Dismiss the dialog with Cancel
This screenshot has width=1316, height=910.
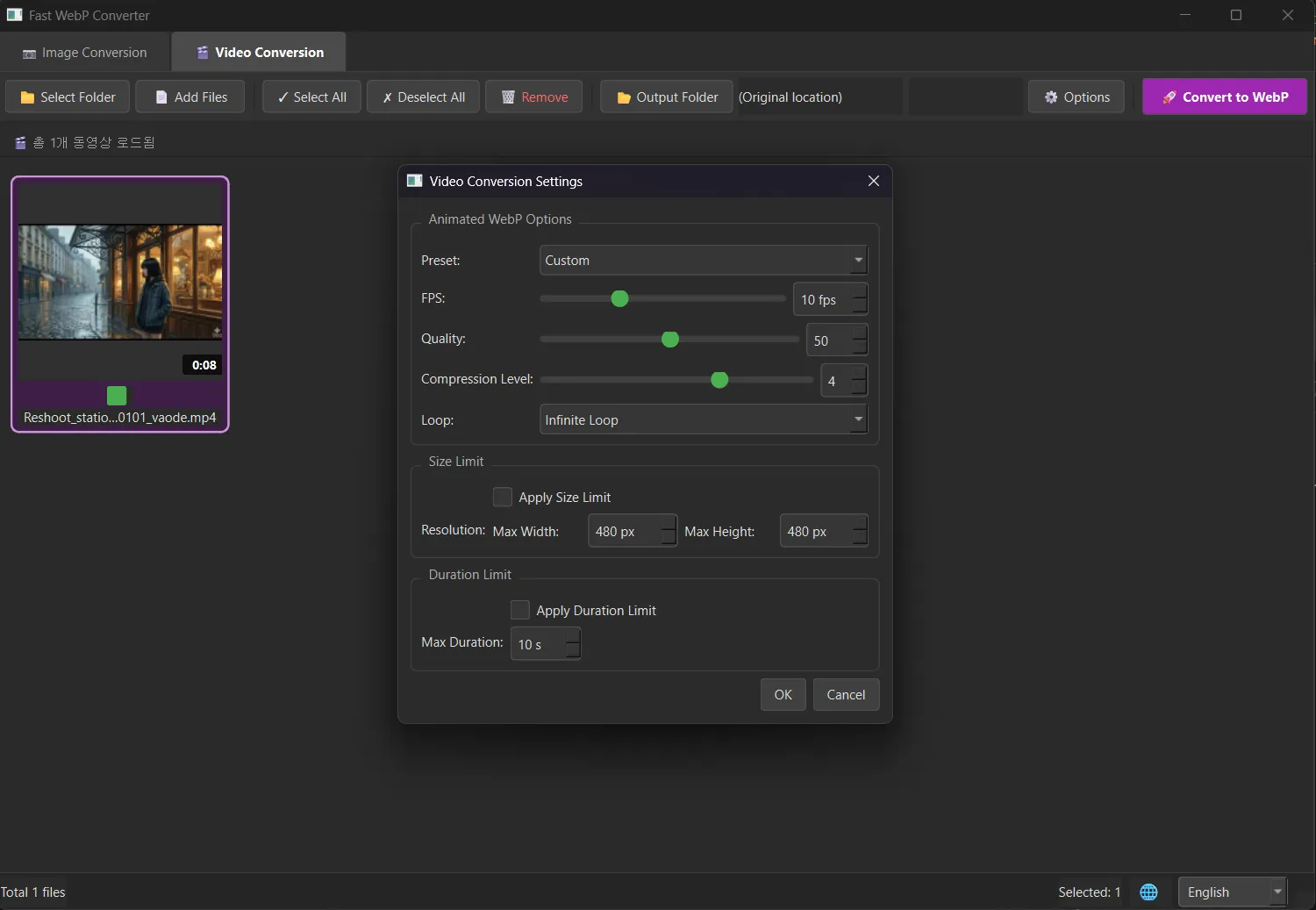point(845,694)
